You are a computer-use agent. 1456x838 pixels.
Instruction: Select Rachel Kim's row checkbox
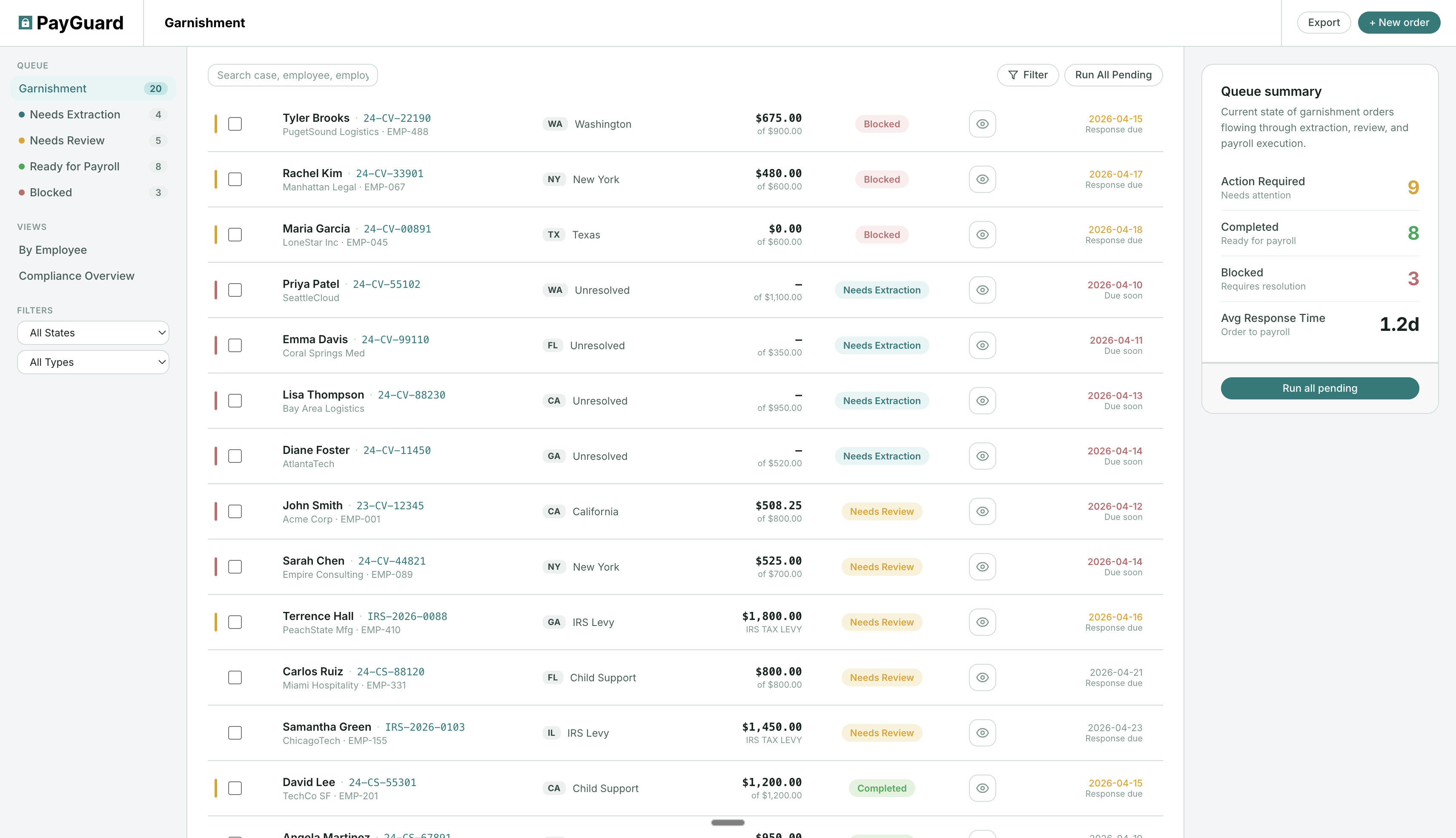click(x=235, y=180)
